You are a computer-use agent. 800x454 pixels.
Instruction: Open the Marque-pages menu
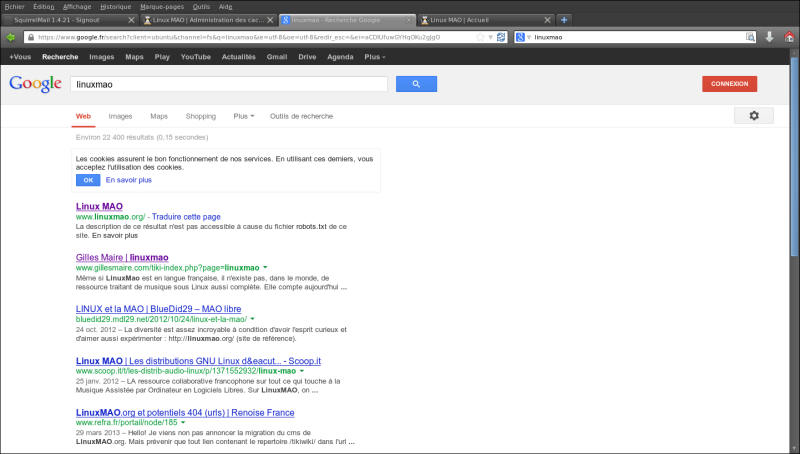[162, 7]
